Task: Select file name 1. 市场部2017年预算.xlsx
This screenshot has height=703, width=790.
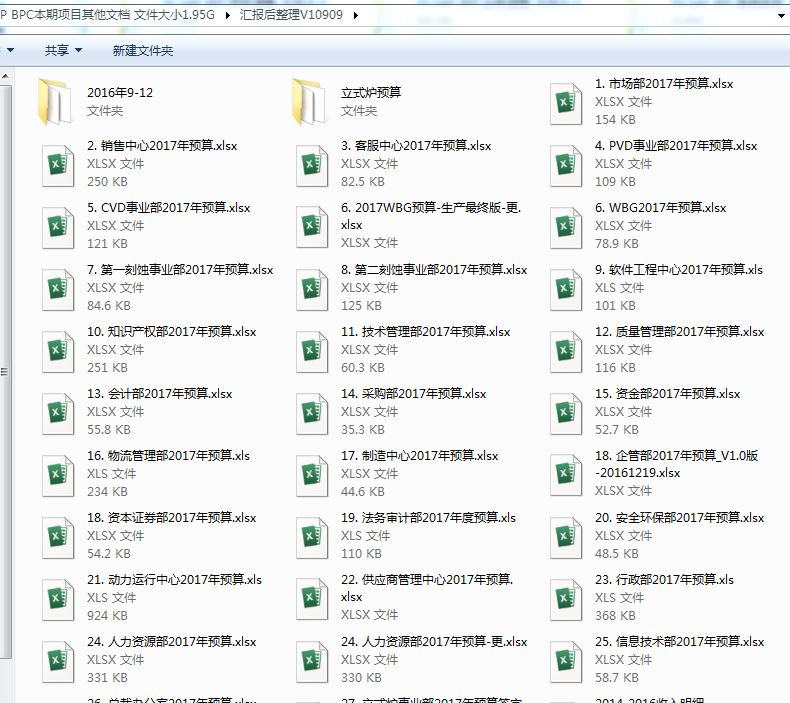Action: point(664,84)
